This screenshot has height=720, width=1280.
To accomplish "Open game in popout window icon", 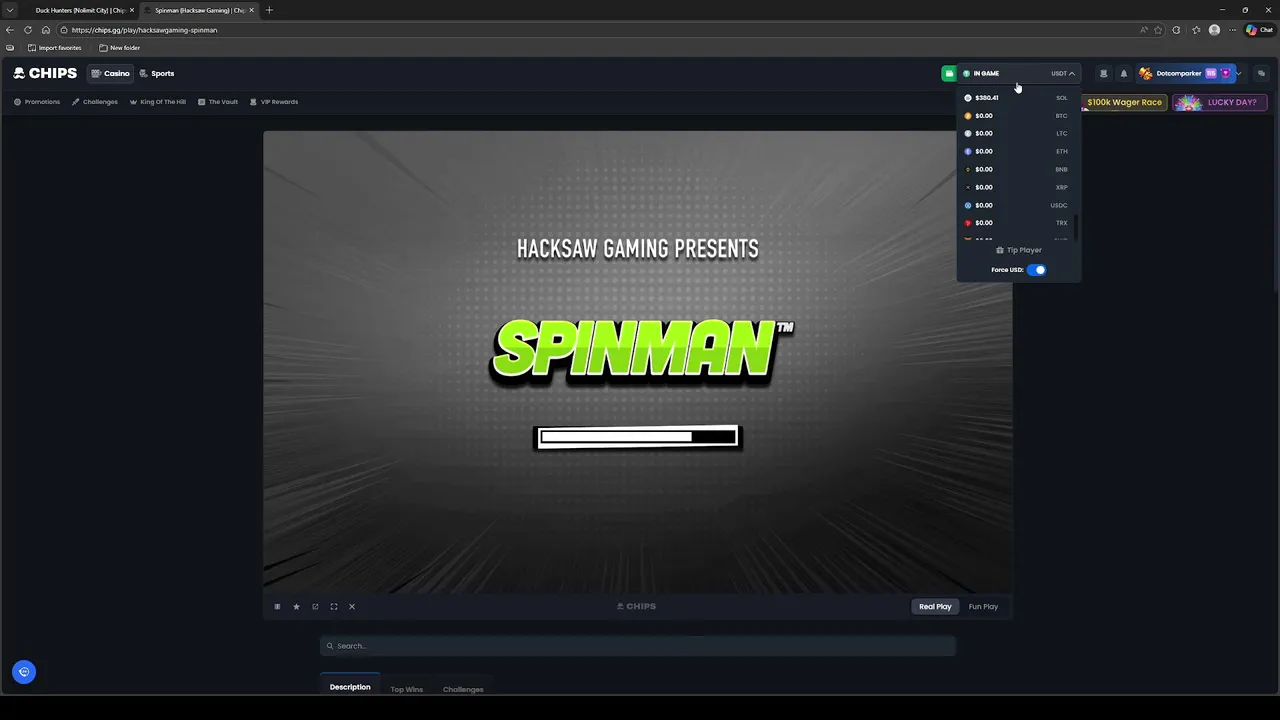I will point(315,607).
